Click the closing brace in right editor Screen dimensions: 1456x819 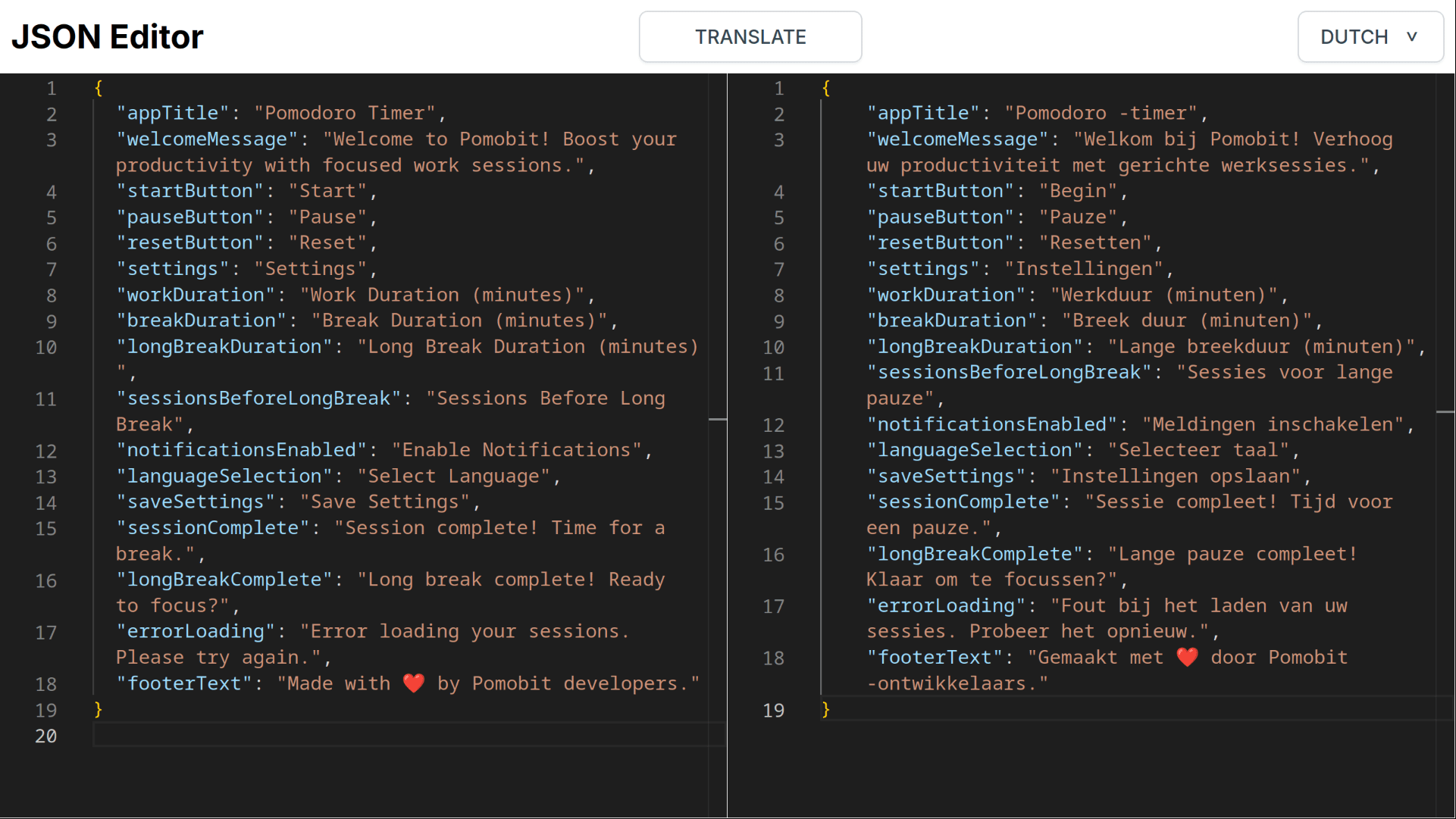[826, 710]
